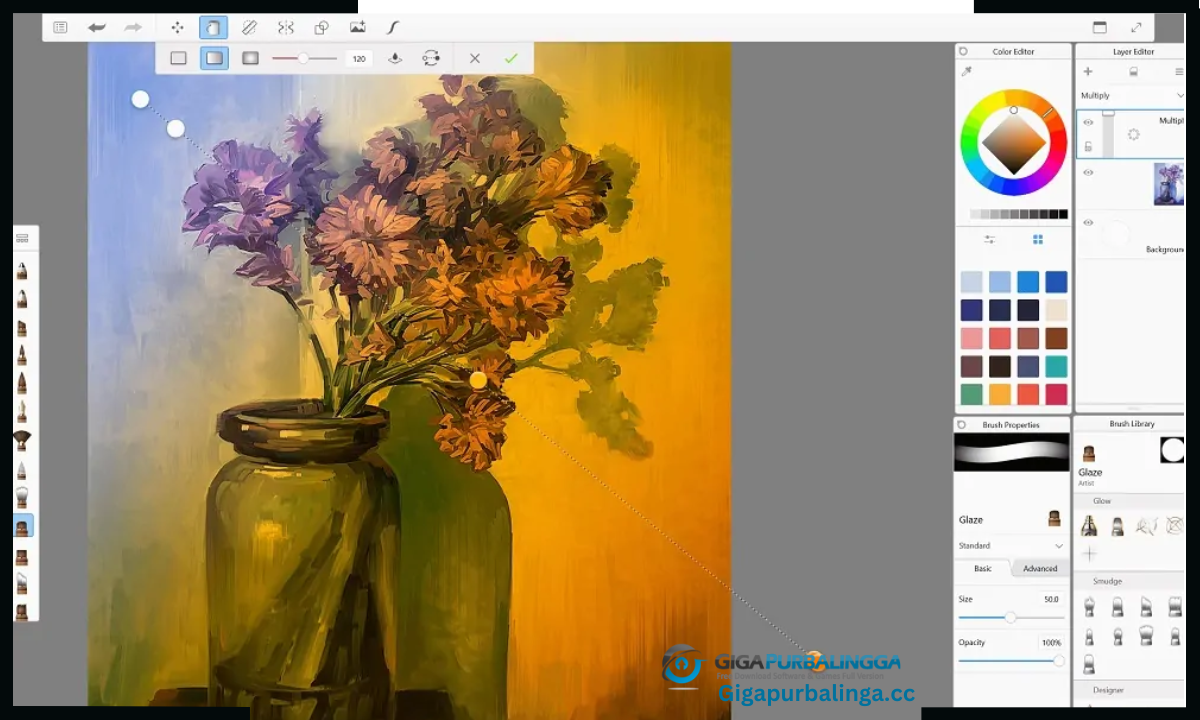Image resolution: width=1200 pixels, height=720 pixels.
Task: Click the Import image icon
Action: [358, 28]
